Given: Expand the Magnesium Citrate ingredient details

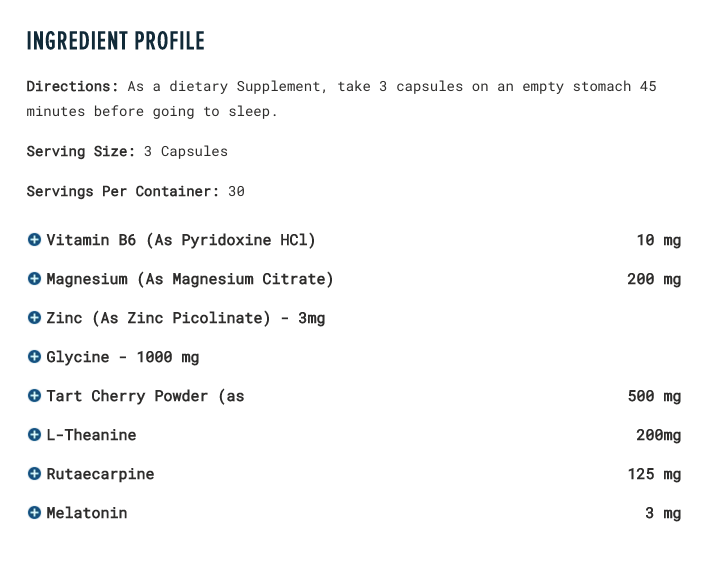Looking at the screenshot, I should (x=190, y=279).
